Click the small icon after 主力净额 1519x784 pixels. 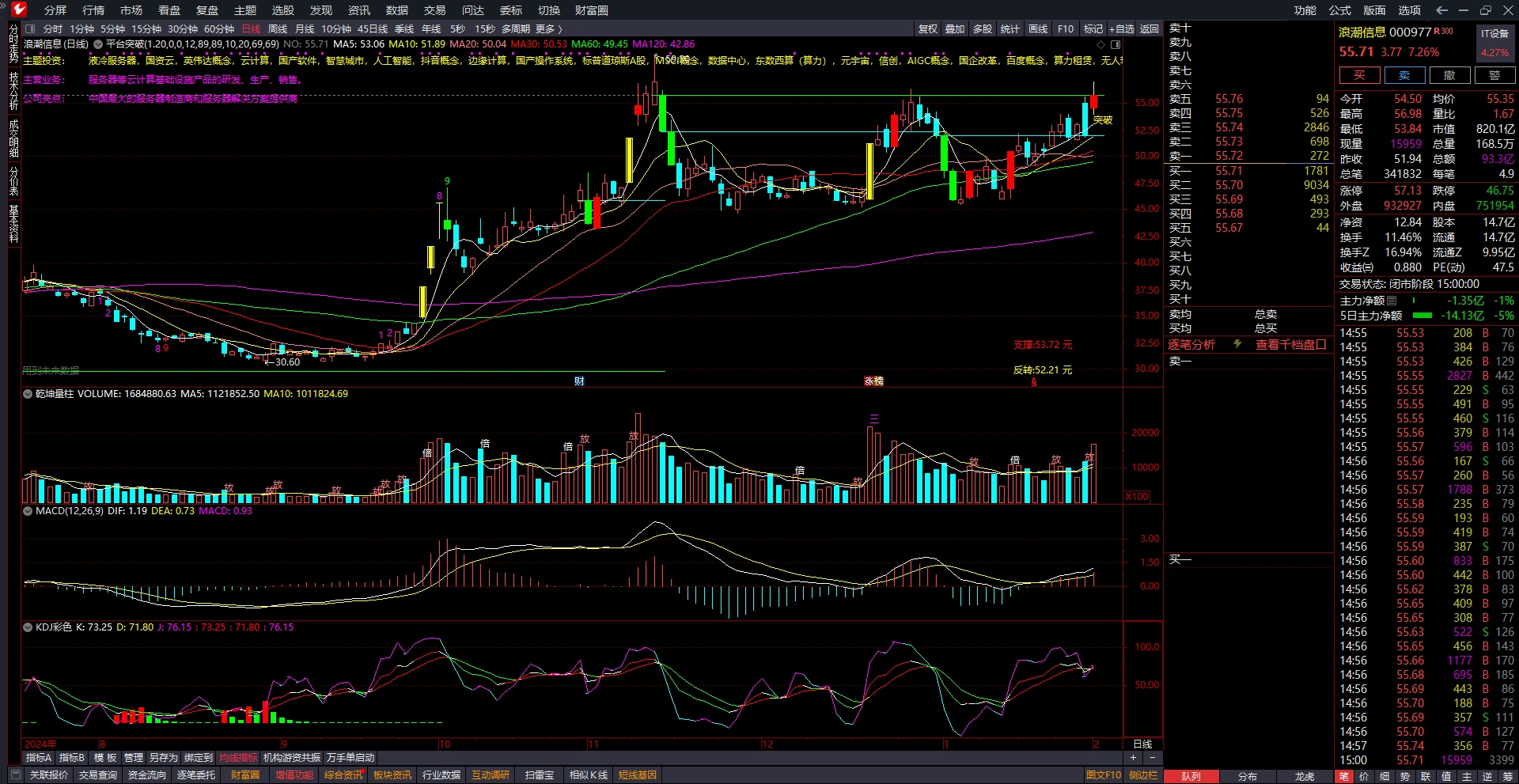(x=1392, y=301)
